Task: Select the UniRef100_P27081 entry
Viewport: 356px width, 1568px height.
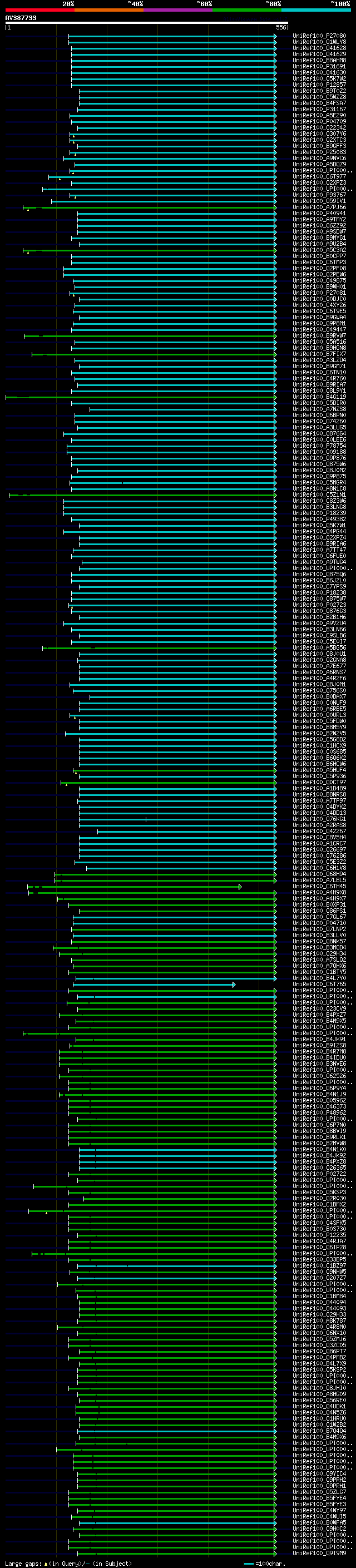Action: 319,293
